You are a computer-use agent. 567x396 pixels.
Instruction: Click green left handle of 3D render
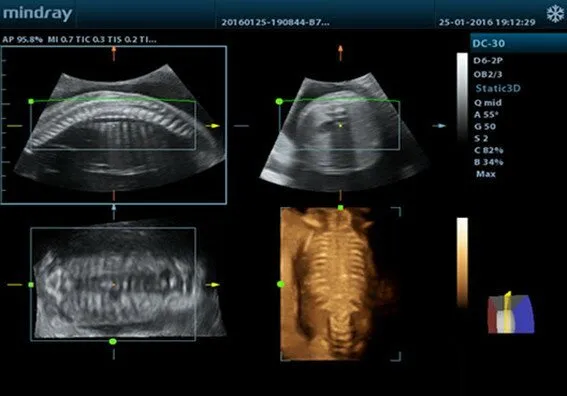pos(281,285)
